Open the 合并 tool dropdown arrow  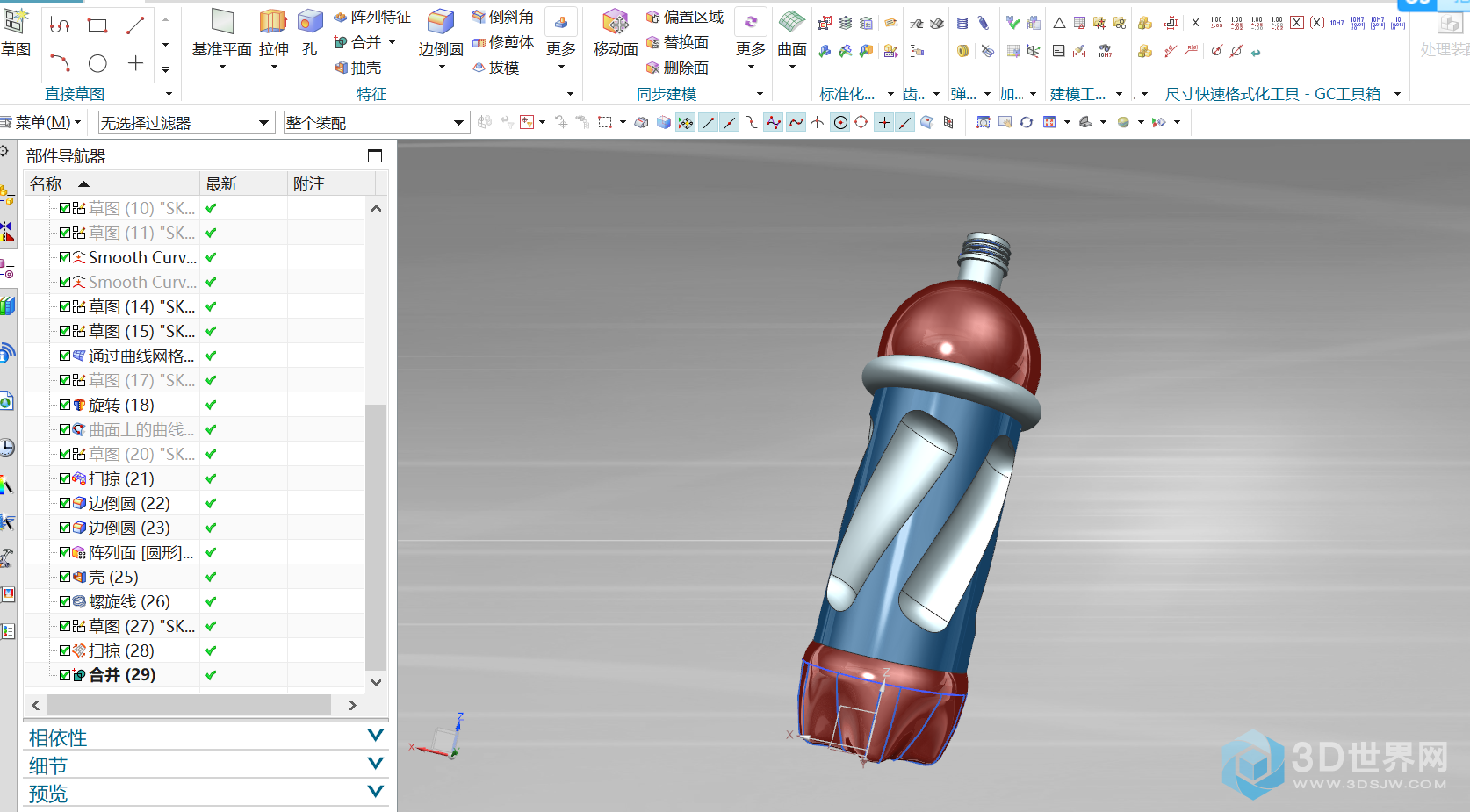pyautogui.click(x=392, y=42)
